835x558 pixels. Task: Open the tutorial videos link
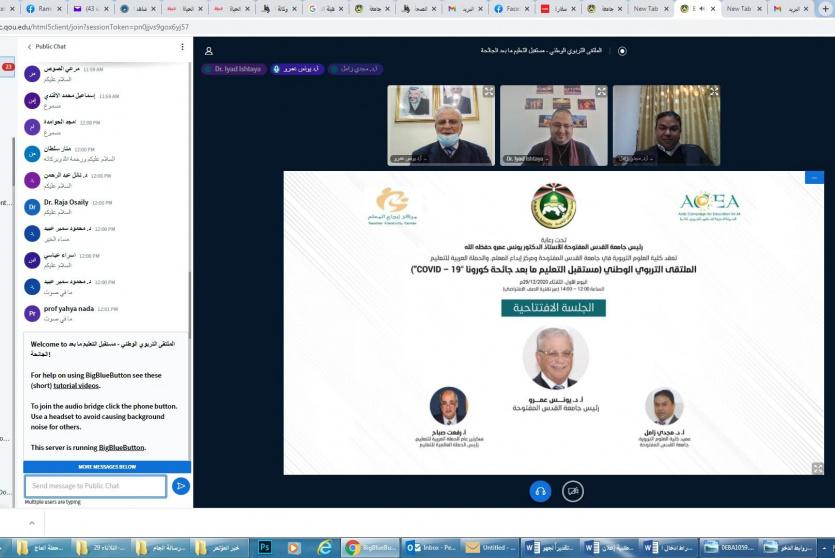click(x=76, y=385)
